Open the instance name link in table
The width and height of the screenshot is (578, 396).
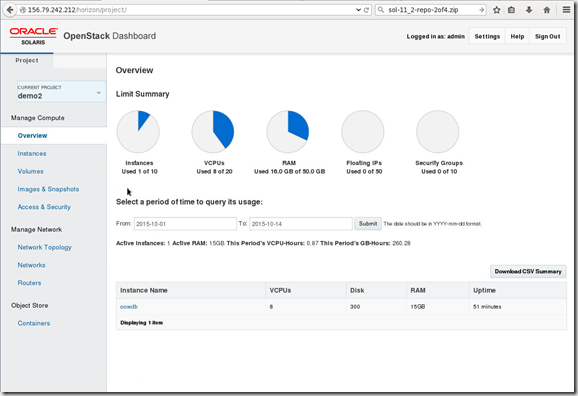[x=129, y=306]
